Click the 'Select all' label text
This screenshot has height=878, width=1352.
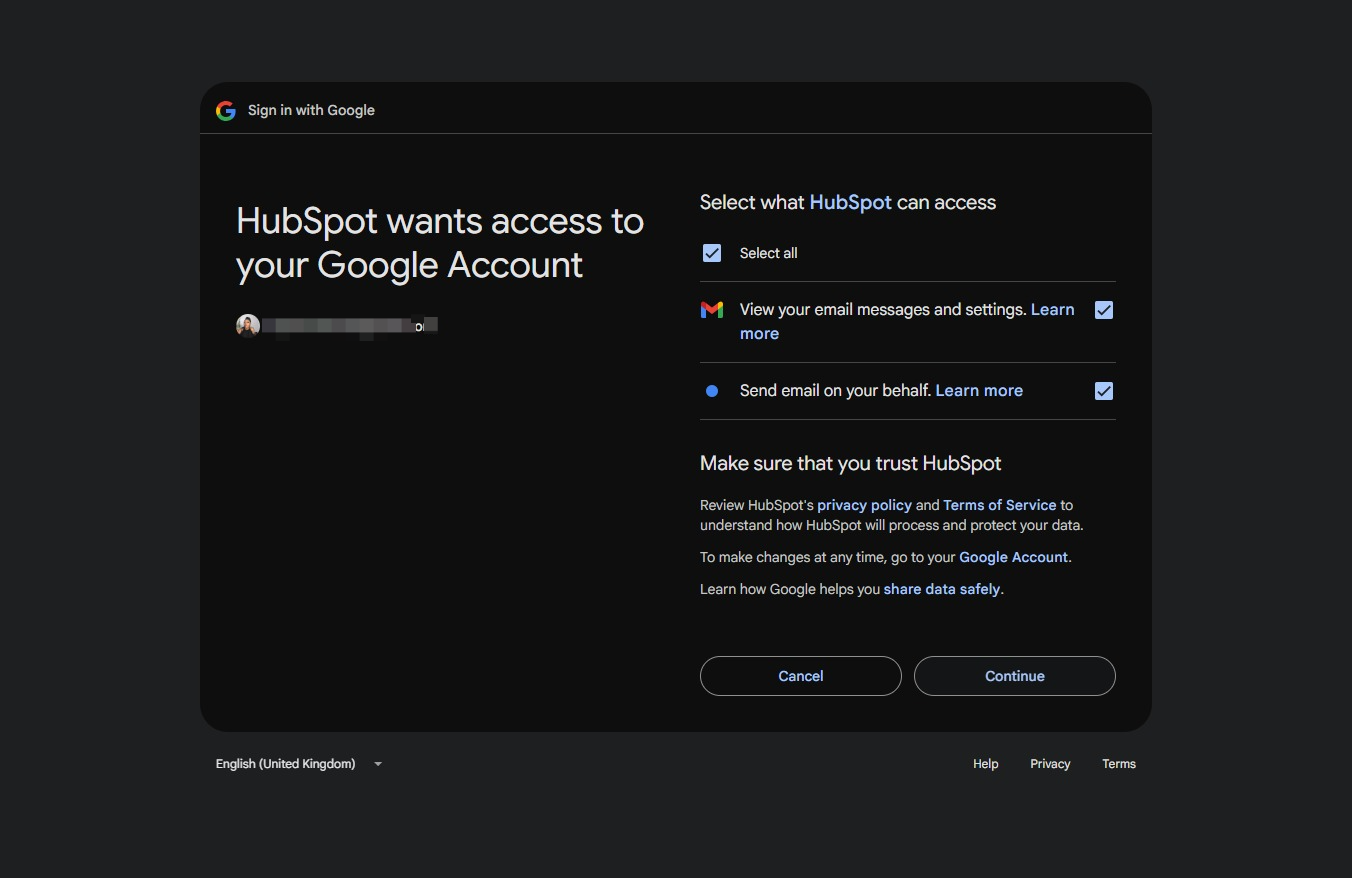pyautogui.click(x=768, y=253)
